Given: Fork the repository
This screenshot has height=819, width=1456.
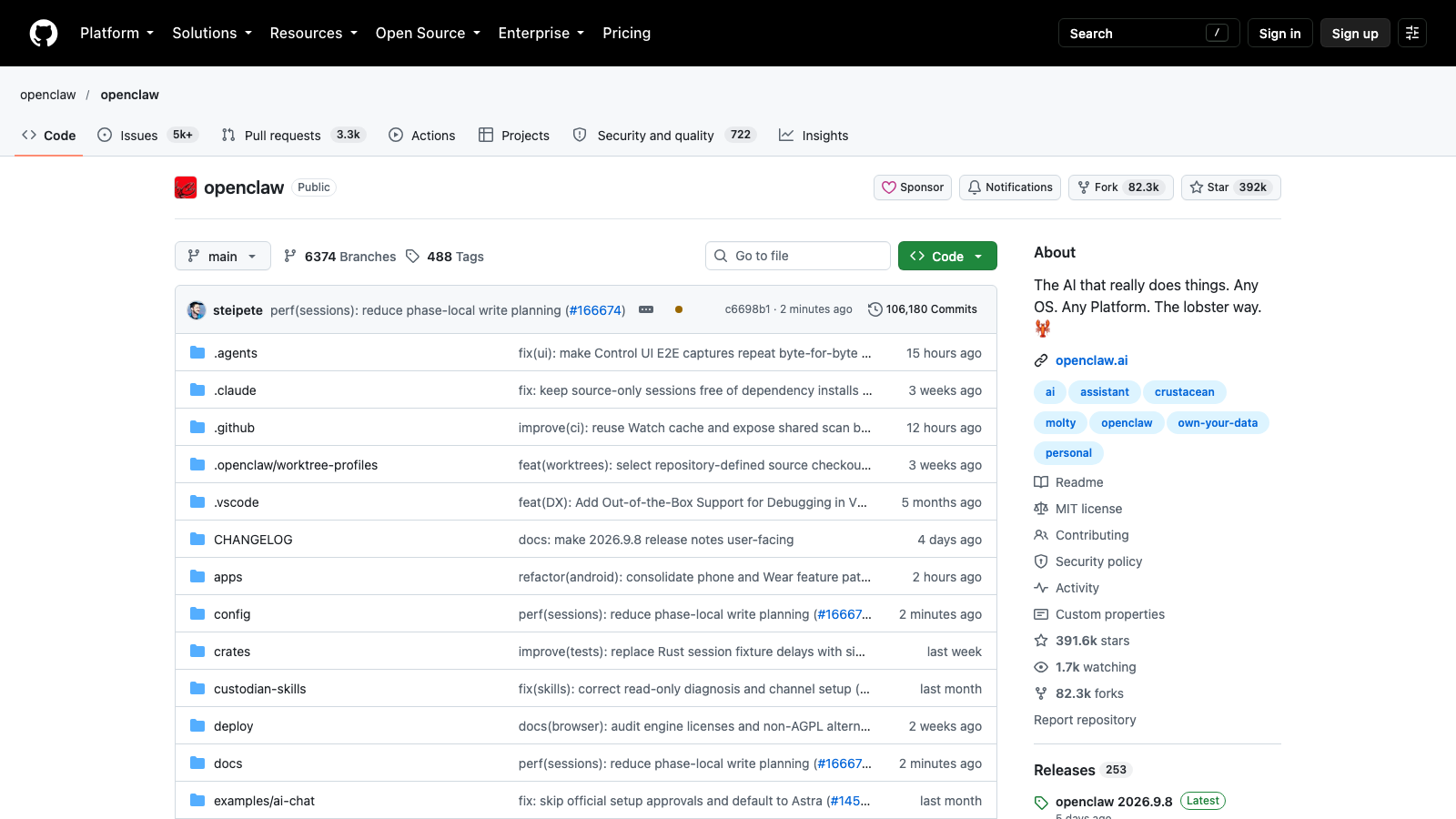Looking at the screenshot, I should 1121,187.
